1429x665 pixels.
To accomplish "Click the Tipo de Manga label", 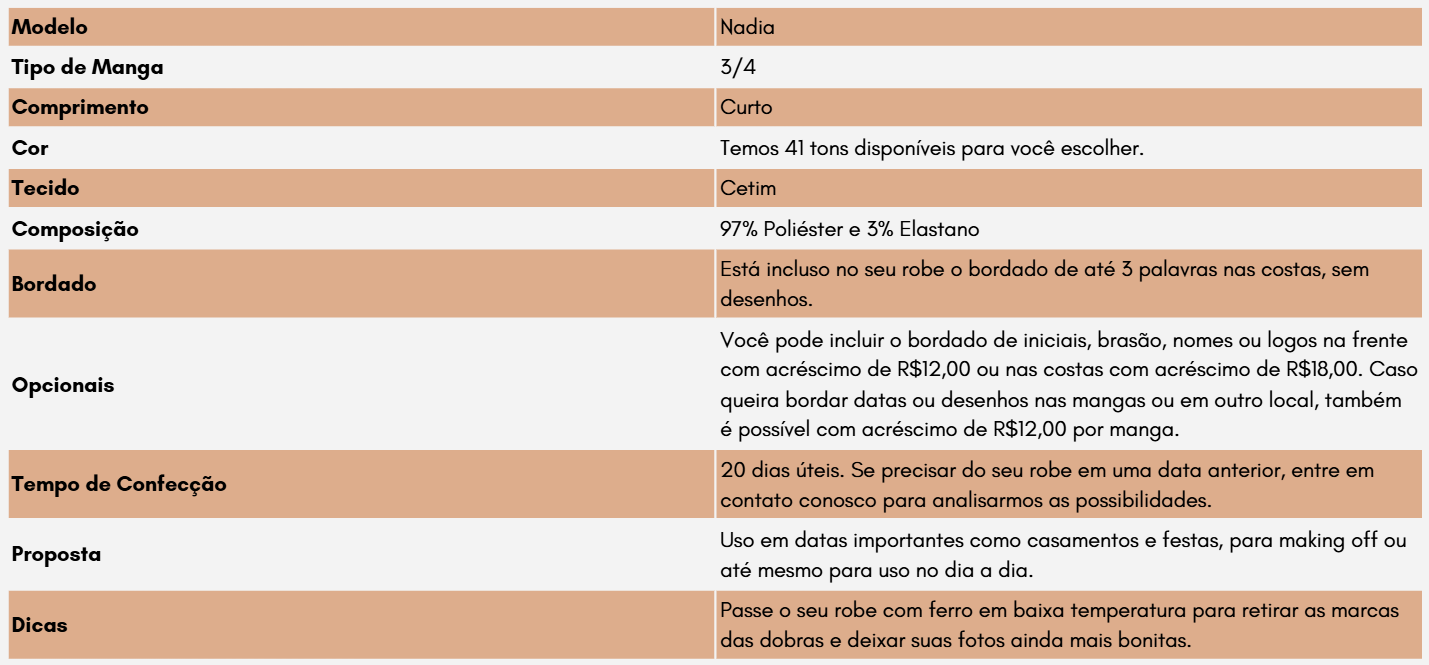I will [x=87, y=68].
